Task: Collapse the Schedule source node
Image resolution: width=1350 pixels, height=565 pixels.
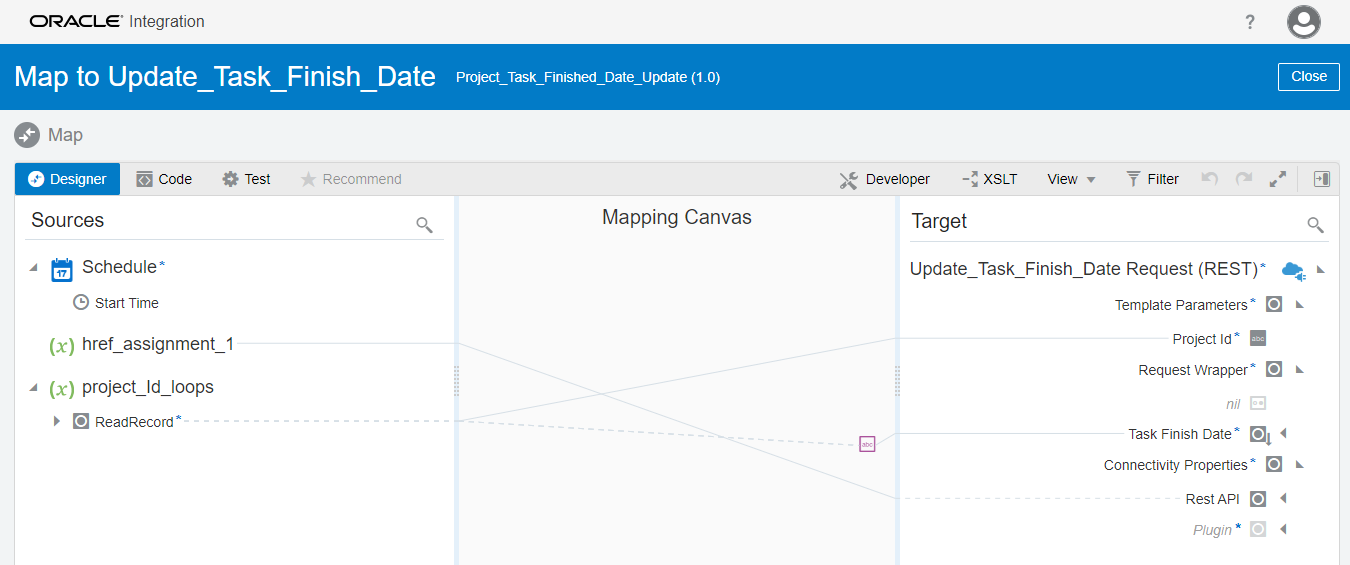Action: click(x=34, y=268)
